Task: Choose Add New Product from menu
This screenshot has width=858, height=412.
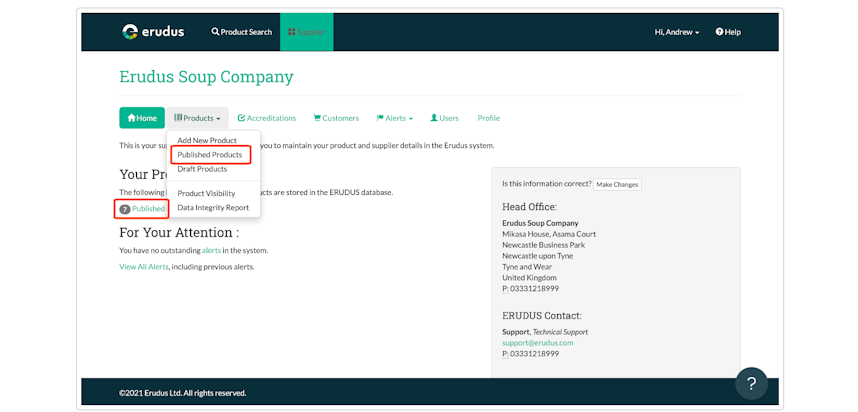Action: pos(207,141)
